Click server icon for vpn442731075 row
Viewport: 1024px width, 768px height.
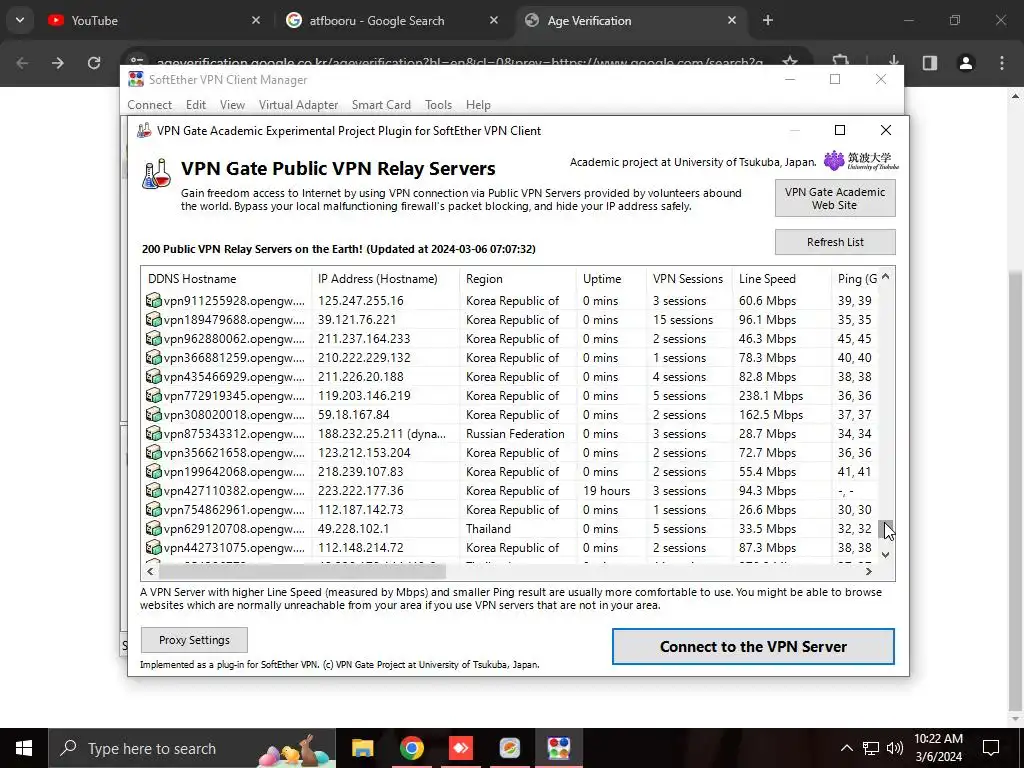(153, 547)
